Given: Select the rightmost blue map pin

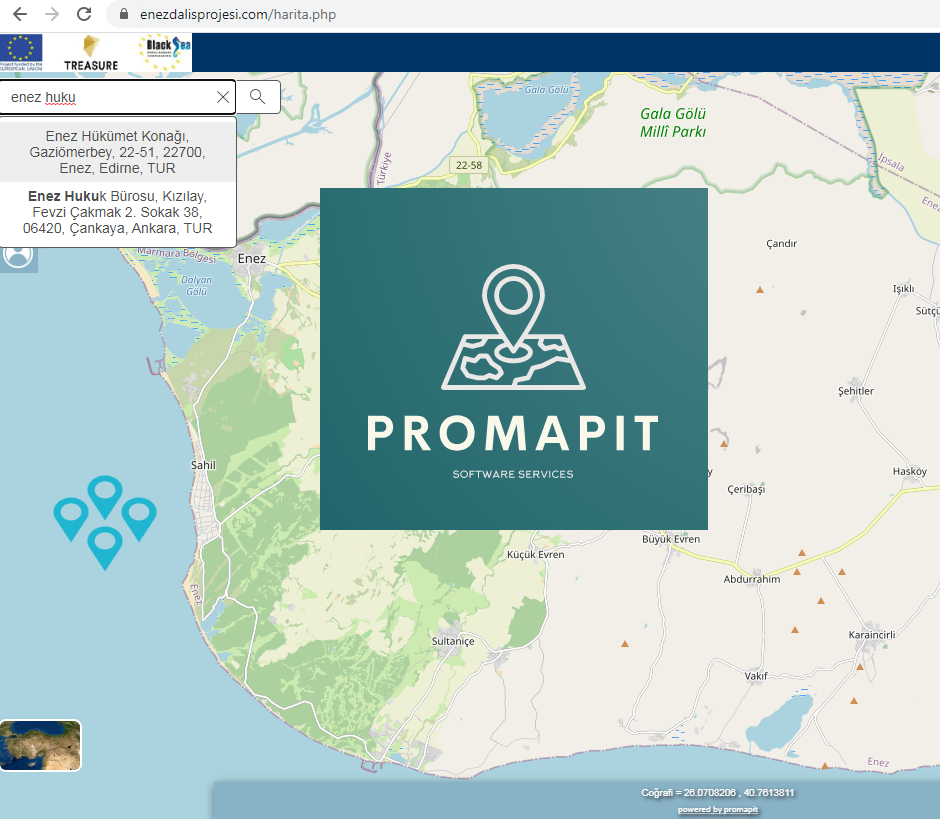Looking at the screenshot, I should (x=139, y=515).
